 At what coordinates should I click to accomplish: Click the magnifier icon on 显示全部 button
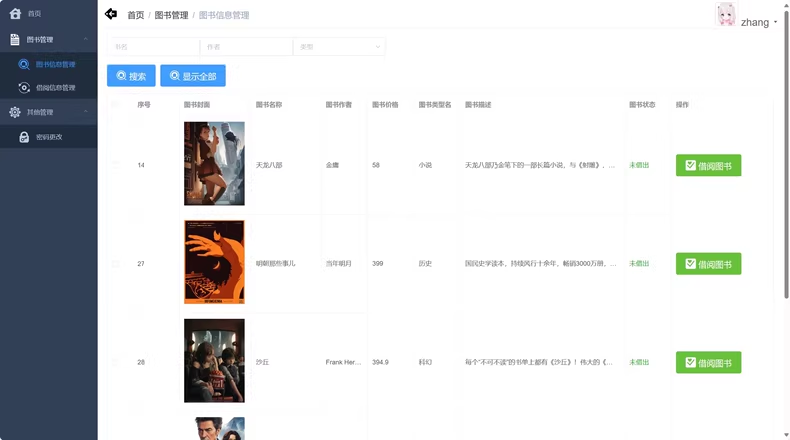coord(174,76)
